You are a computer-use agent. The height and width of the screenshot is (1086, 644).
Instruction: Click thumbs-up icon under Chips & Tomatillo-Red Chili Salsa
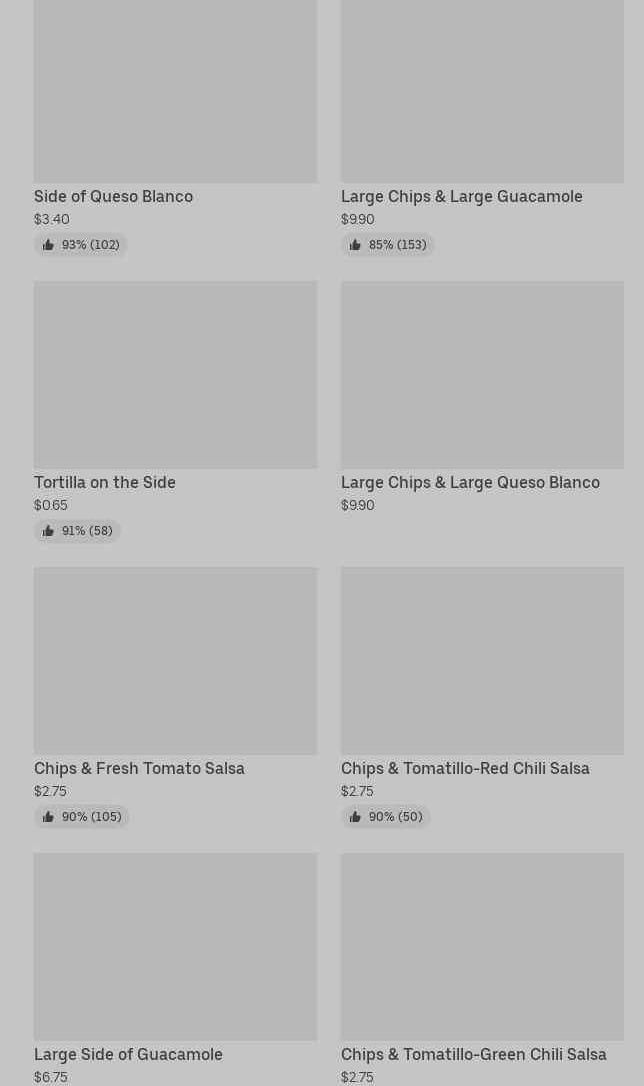pyautogui.click(x=355, y=817)
